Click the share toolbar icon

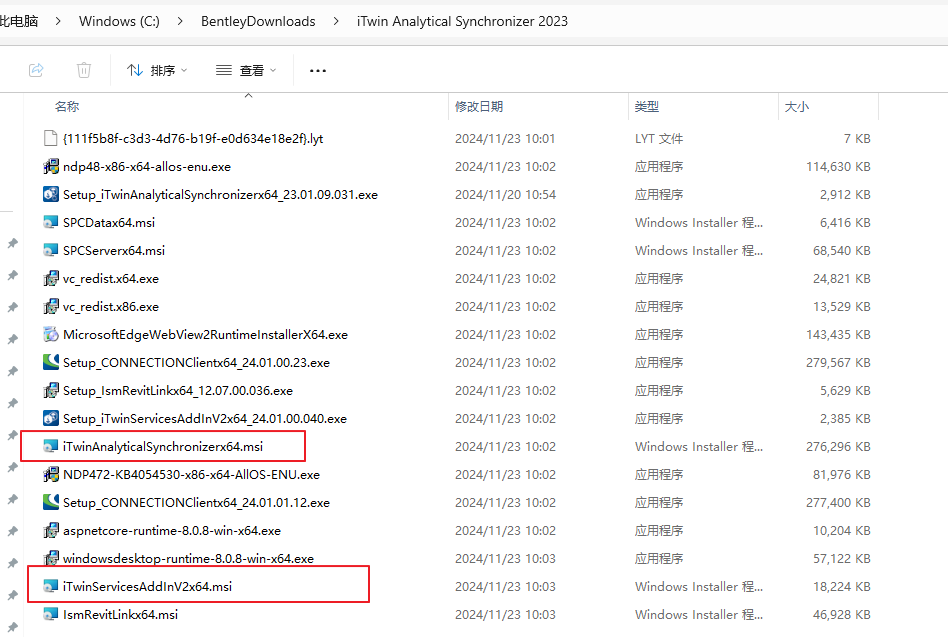[36, 70]
